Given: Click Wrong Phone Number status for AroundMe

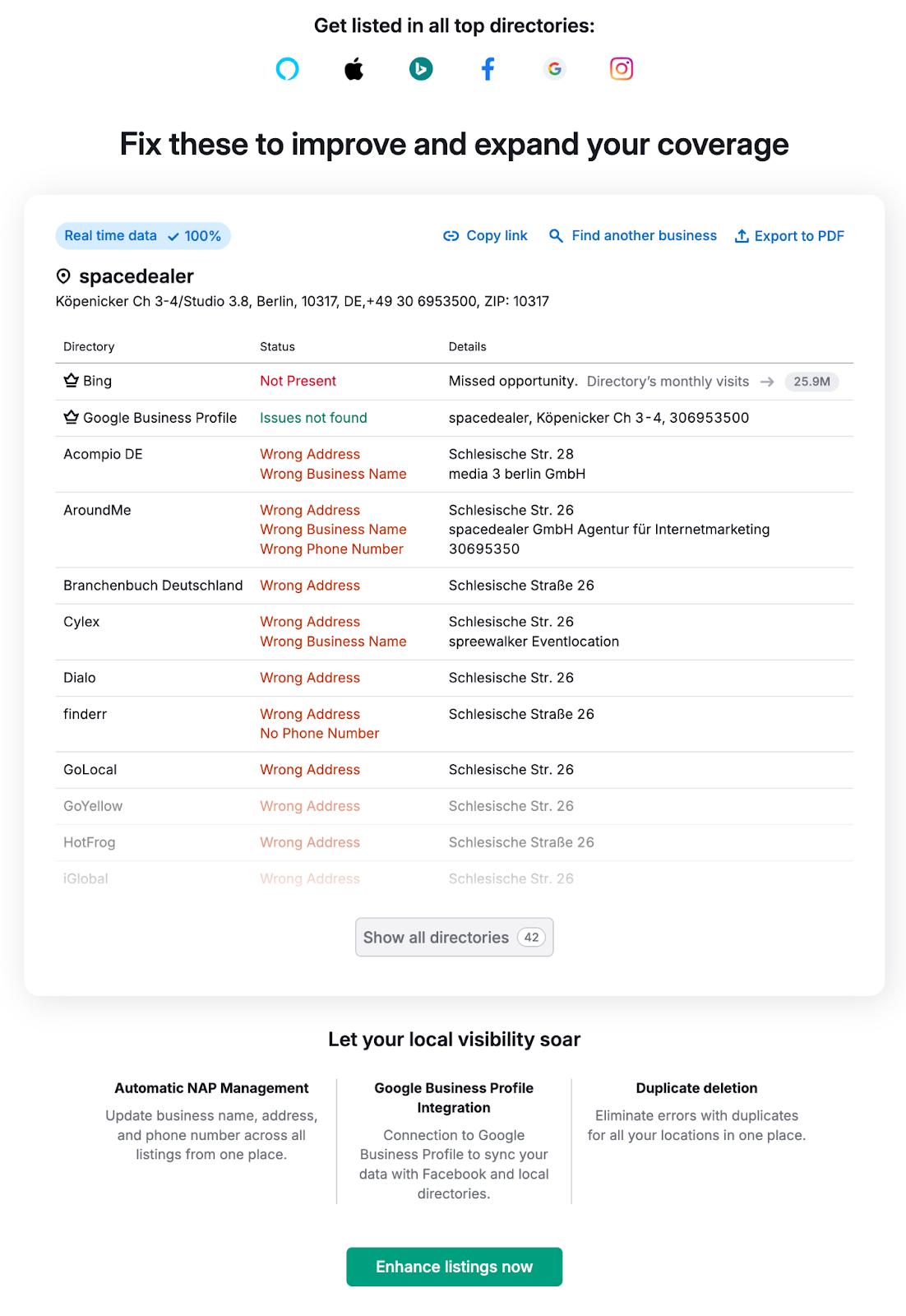Looking at the screenshot, I should click(332, 549).
